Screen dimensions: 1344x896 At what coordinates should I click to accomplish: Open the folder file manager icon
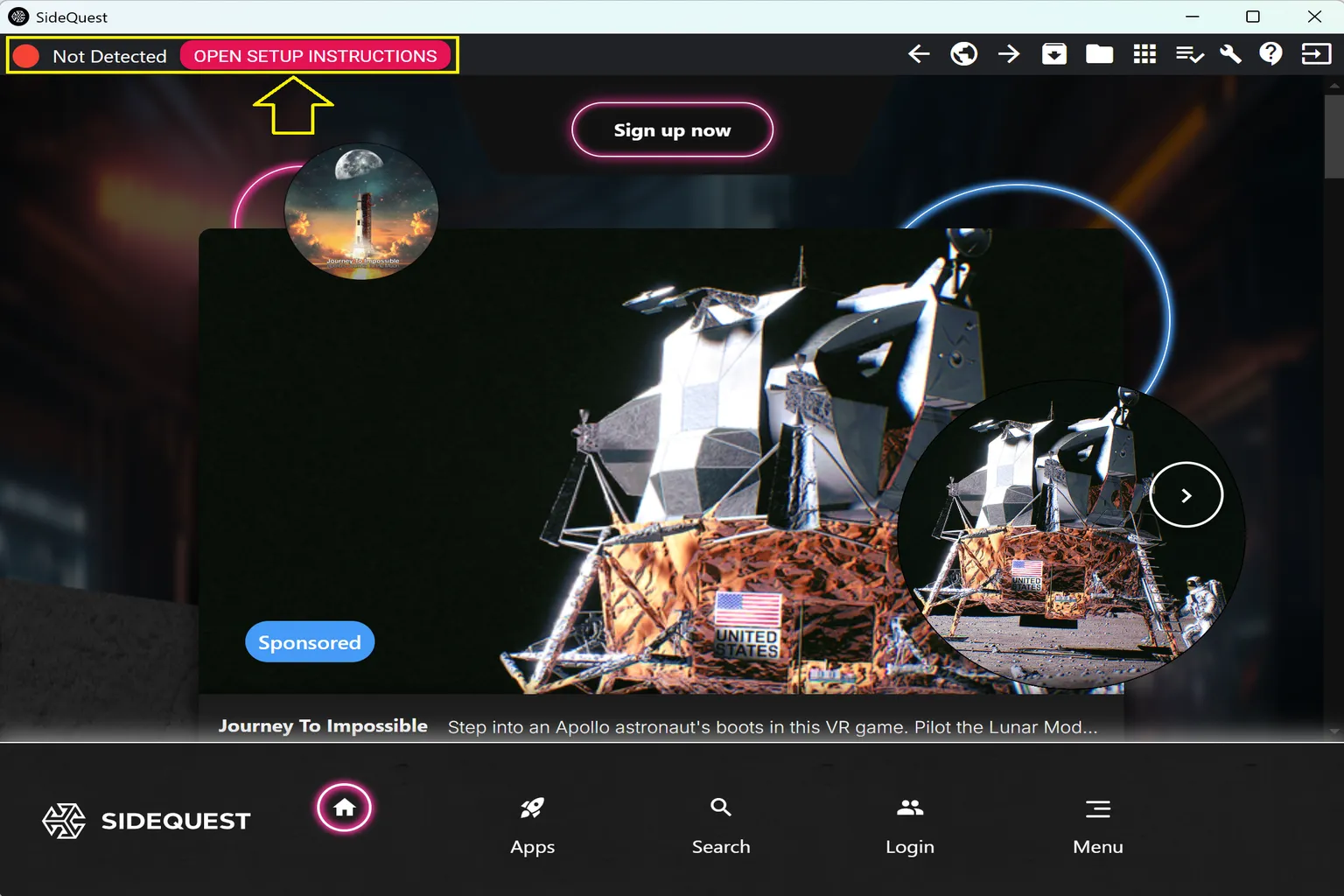pyautogui.click(x=1099, y=54)
